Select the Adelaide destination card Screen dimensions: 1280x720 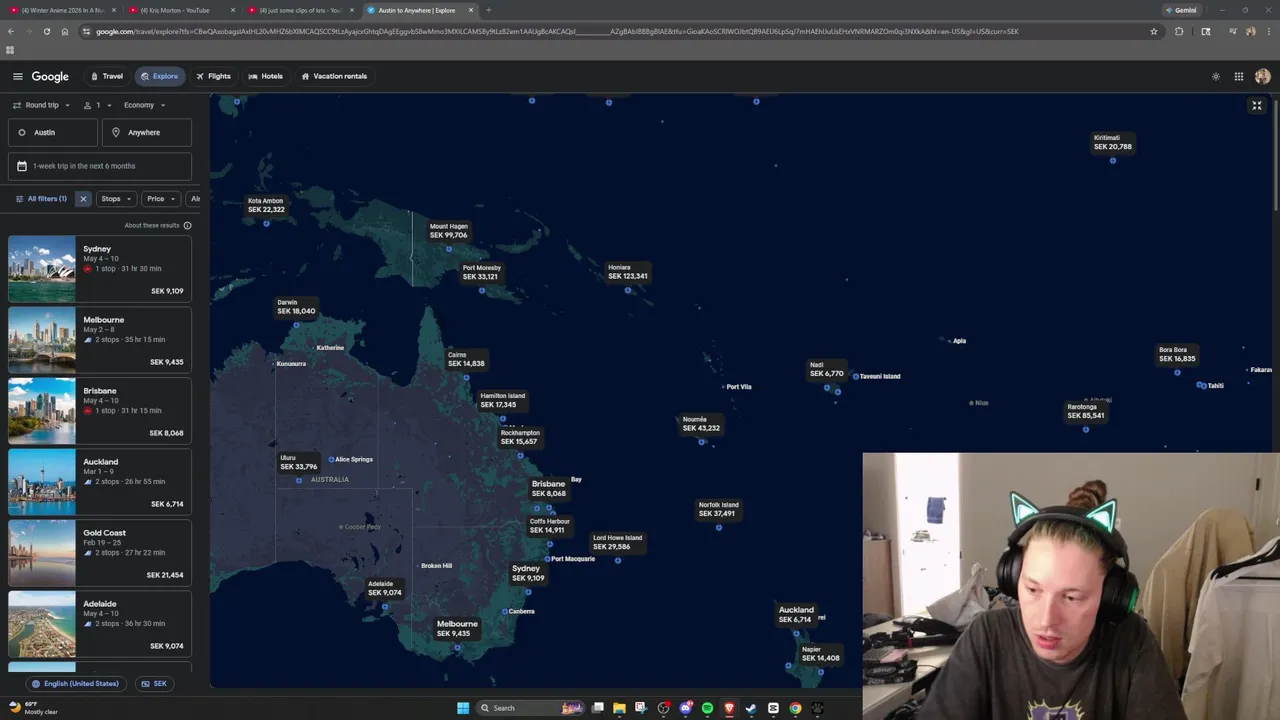[x=100, y=624]
